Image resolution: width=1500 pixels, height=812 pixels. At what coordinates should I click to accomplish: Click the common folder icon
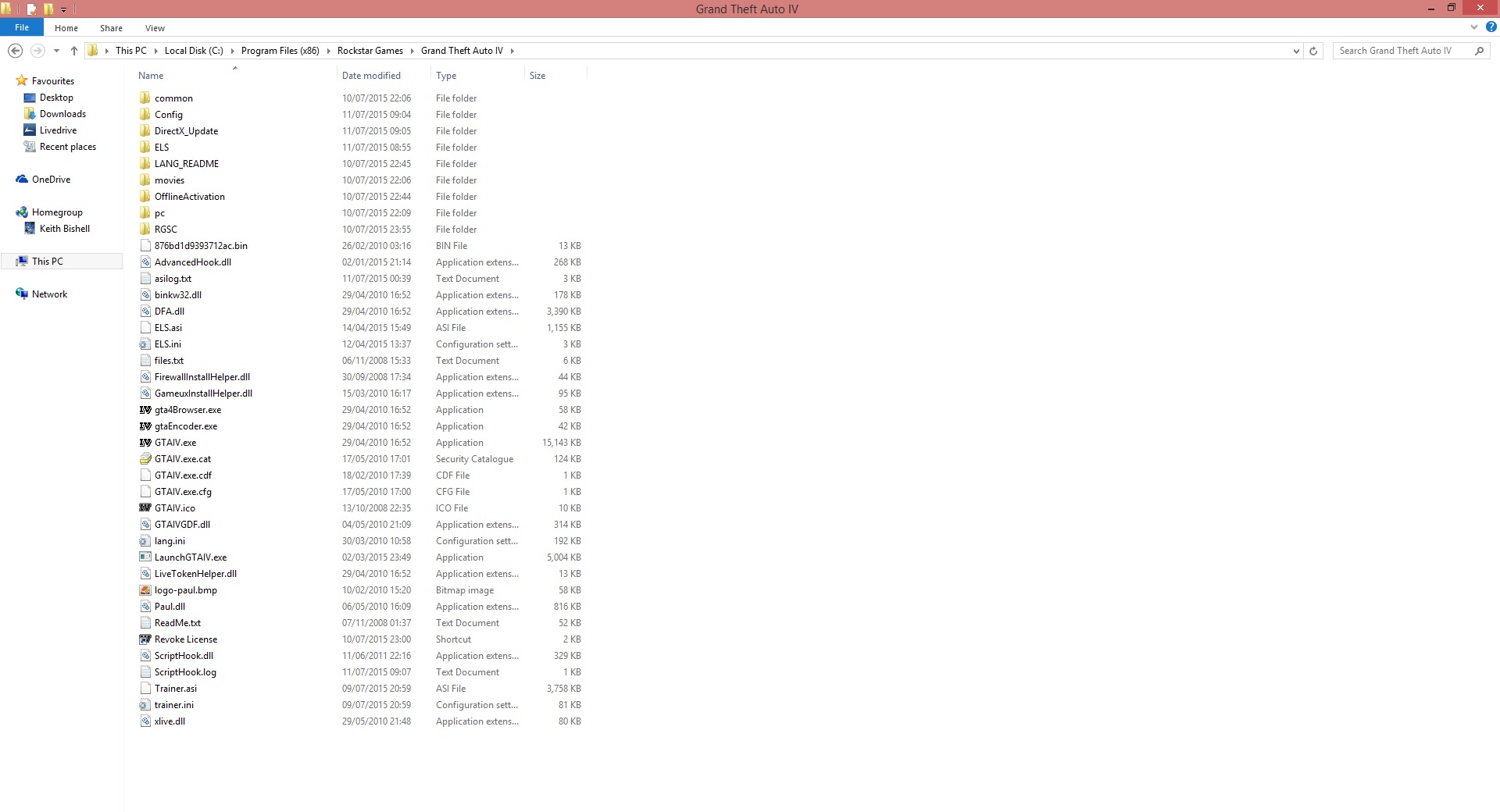point(145,98)
